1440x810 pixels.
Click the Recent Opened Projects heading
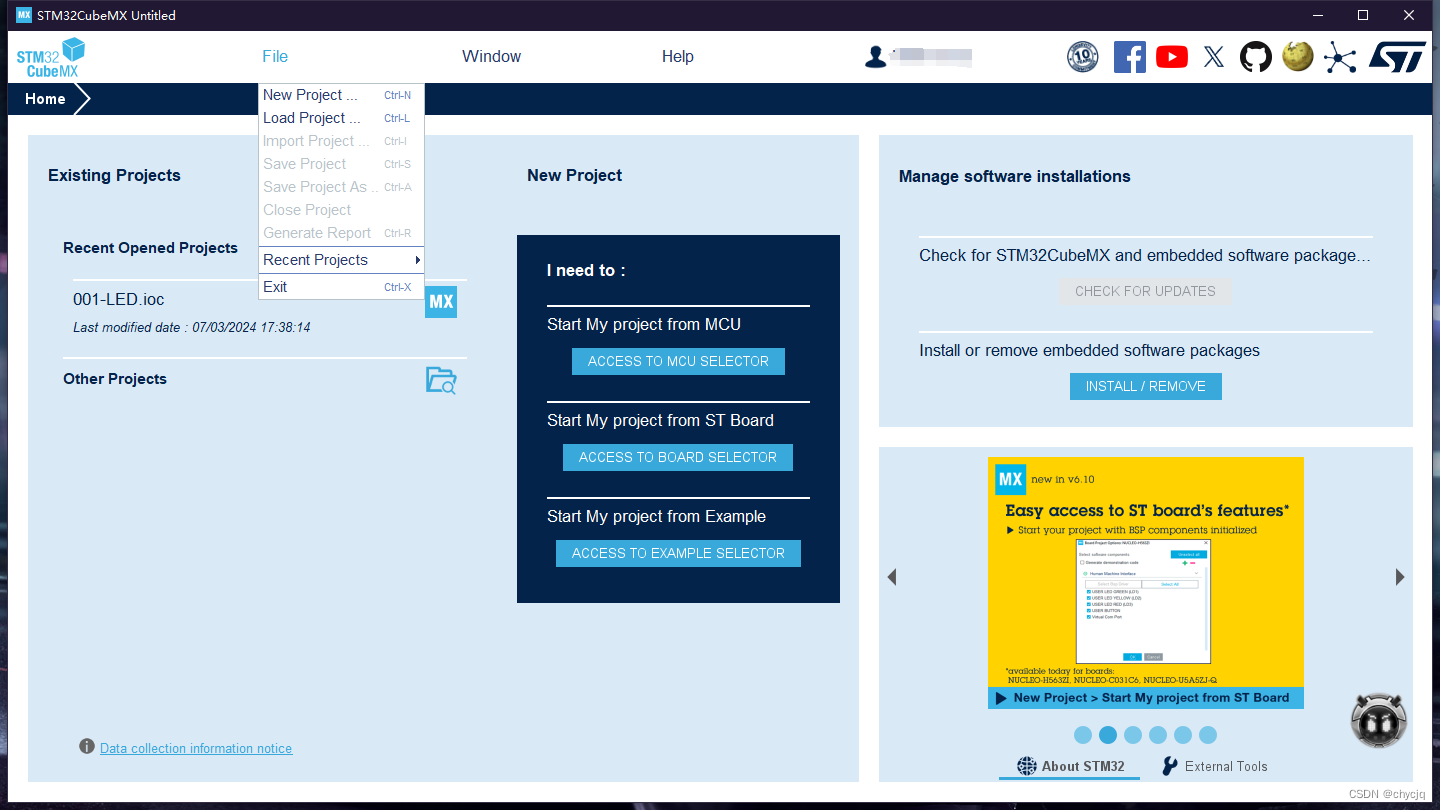pyautogui.click(x=150, y=248)
